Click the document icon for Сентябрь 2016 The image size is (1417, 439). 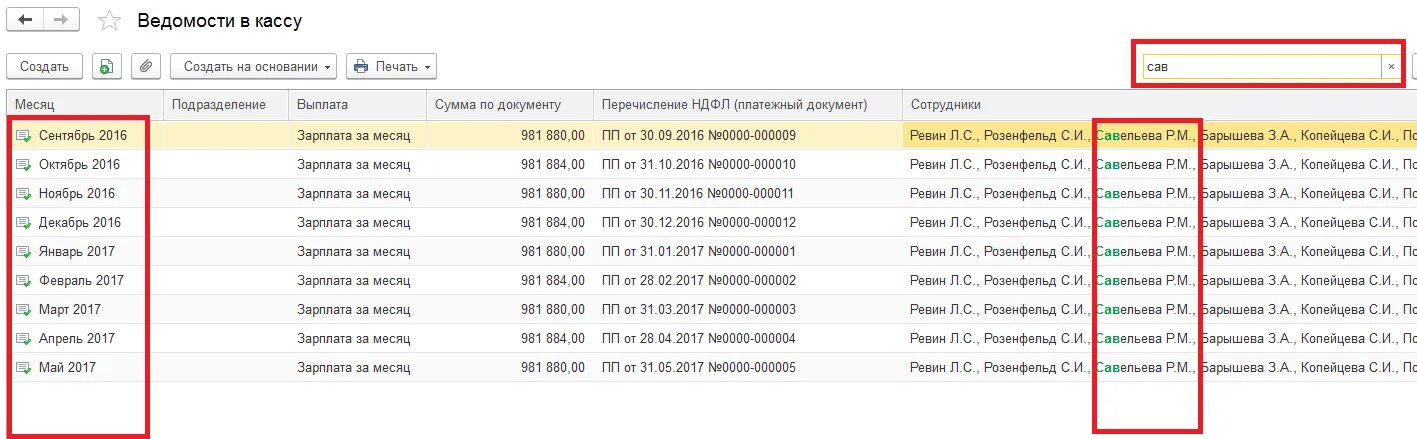click(24, 135)
